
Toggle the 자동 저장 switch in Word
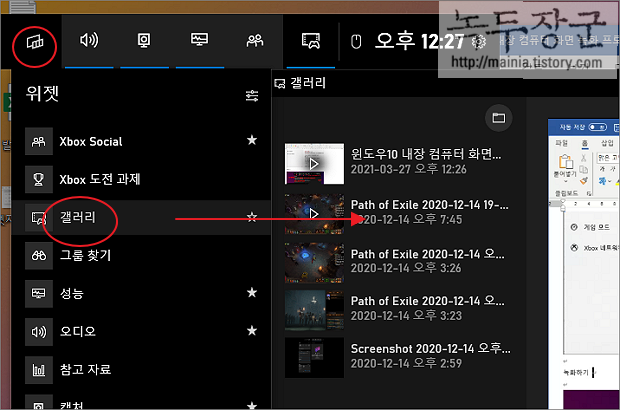tap(597, 127)
